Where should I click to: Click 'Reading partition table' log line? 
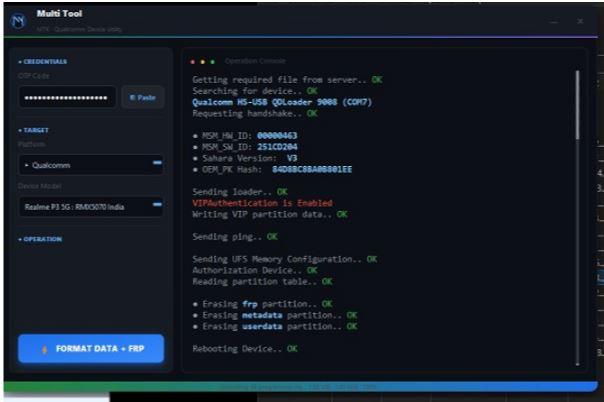(x=262, y=281)
